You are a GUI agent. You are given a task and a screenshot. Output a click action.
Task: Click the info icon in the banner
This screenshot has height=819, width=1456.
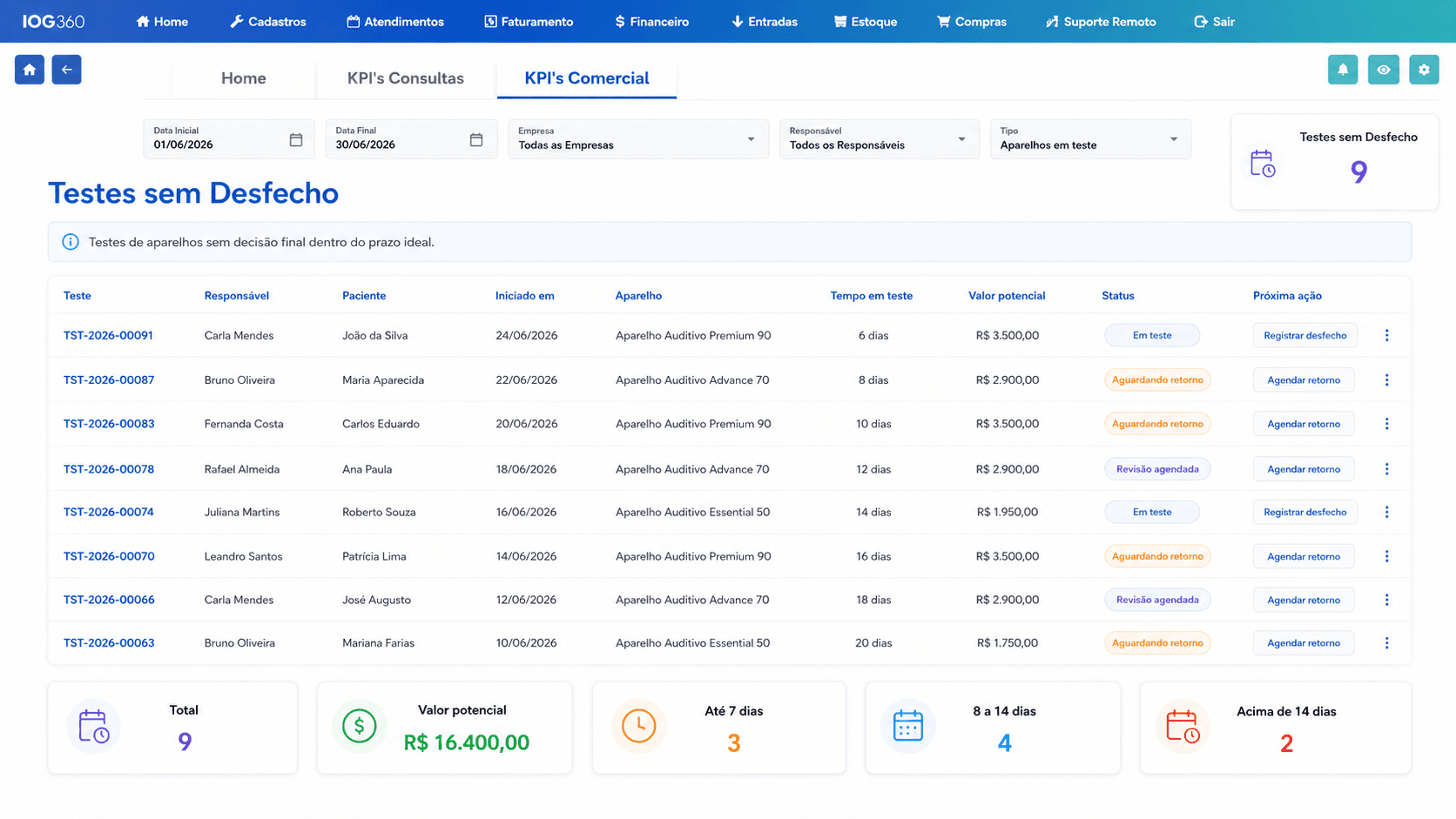pyautogui.click(x=71, y=242)
